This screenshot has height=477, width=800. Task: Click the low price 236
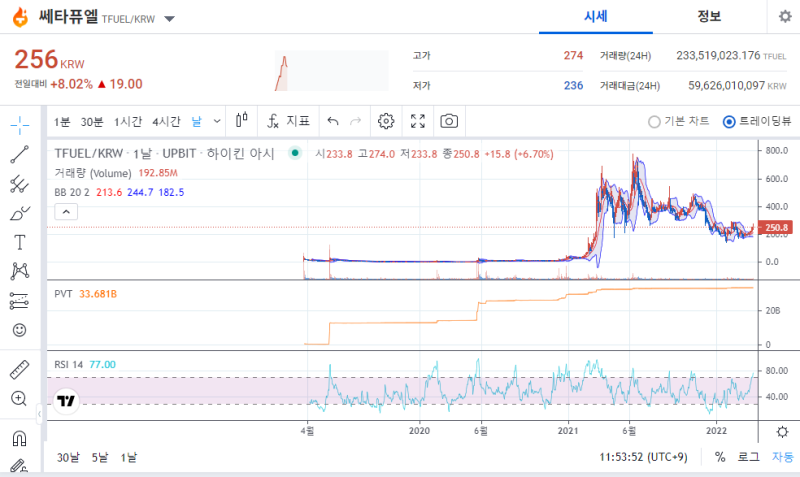click(x=573, y=86)
